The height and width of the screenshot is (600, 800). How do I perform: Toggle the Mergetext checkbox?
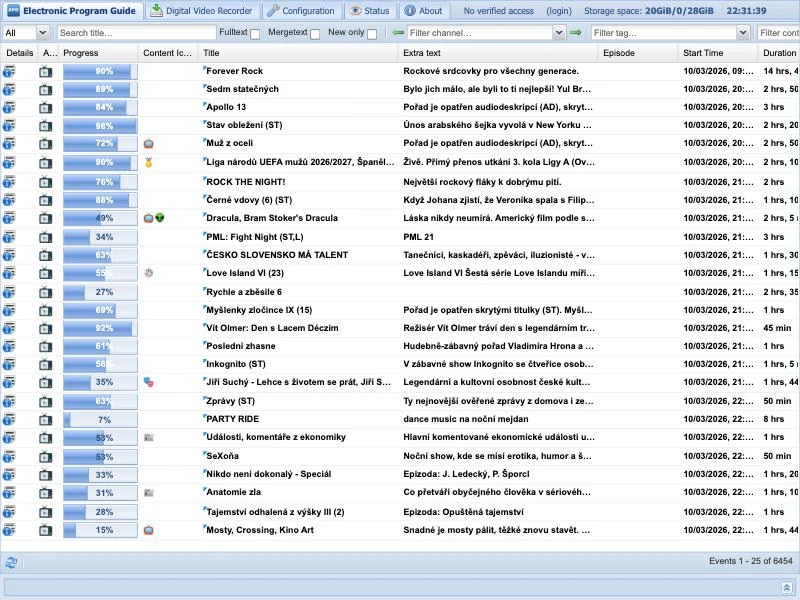pyautogui.click(x=315, y=34)
